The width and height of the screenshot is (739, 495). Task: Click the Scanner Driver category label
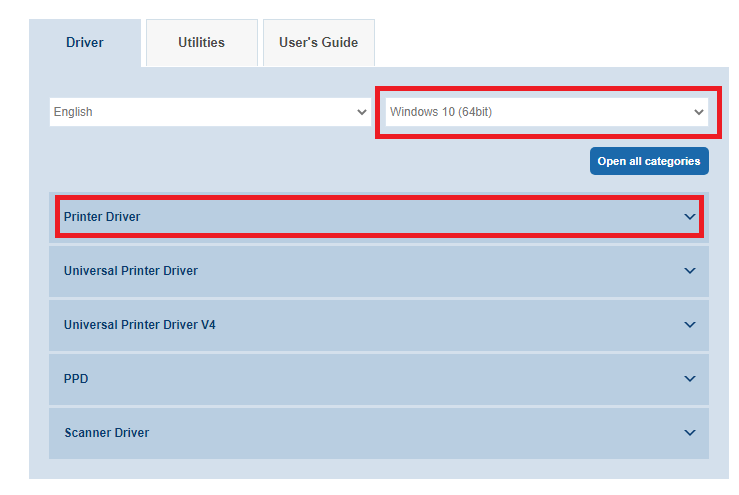(107, 433)
